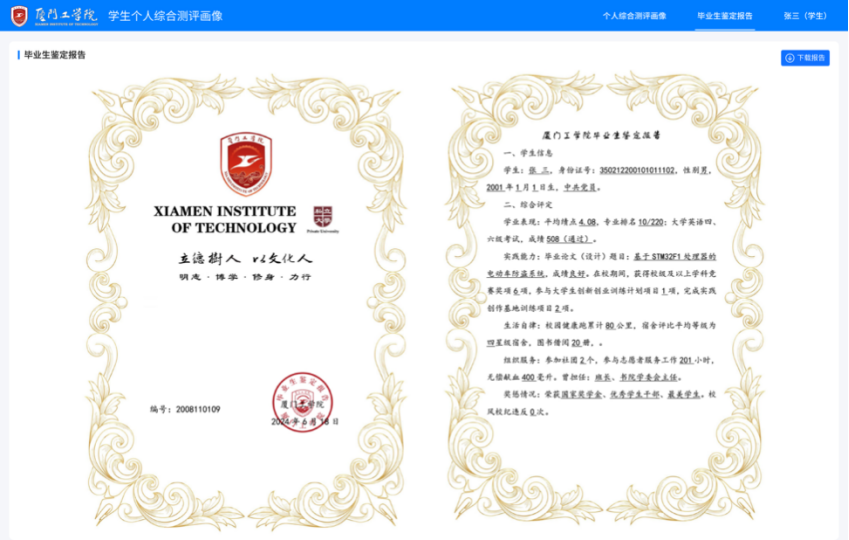Click the certificate number 2008110109
This screenshot has width=849, height=540.
point(198,409)
